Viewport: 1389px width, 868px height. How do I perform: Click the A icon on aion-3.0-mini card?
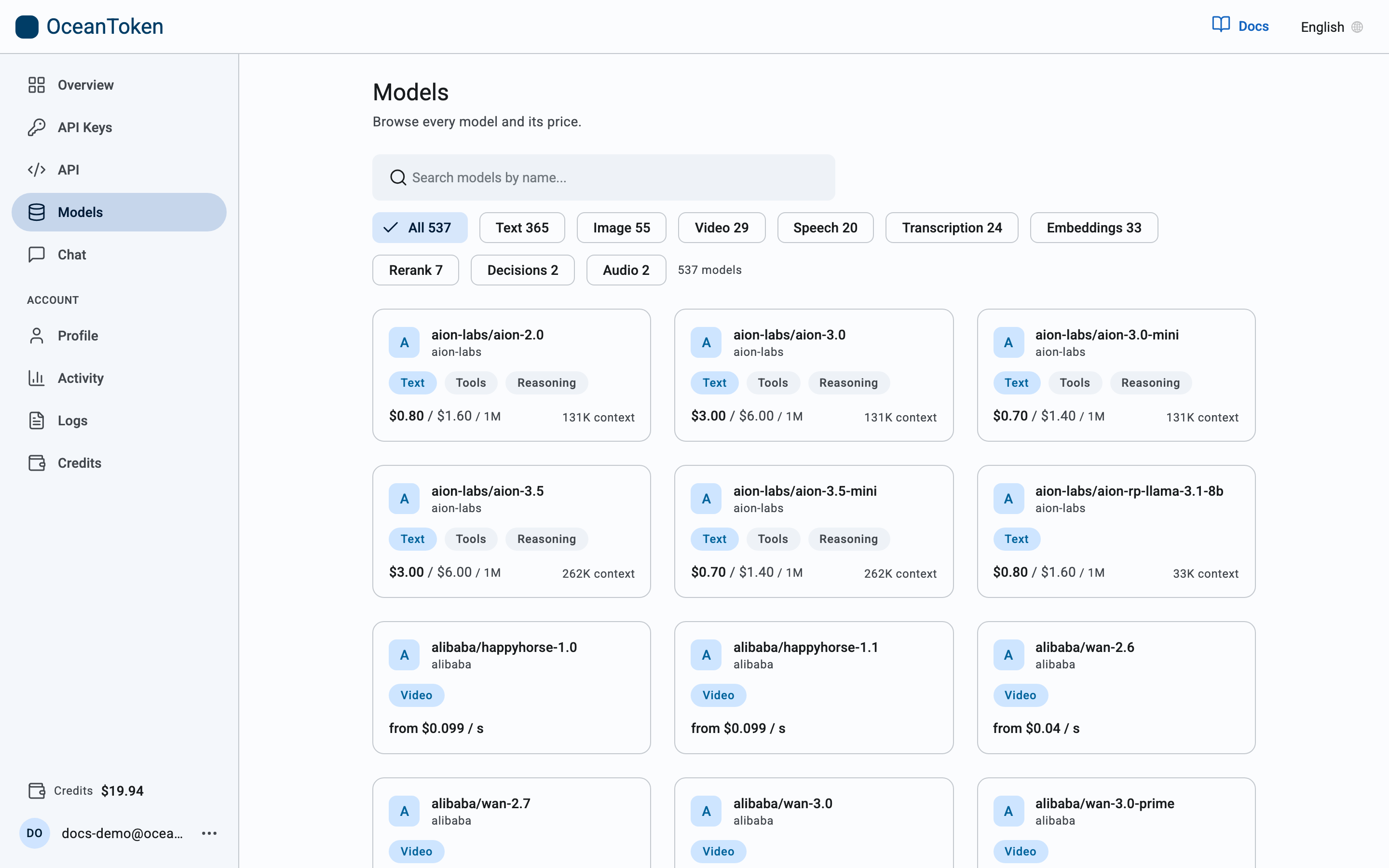(x=1008, y=343)
